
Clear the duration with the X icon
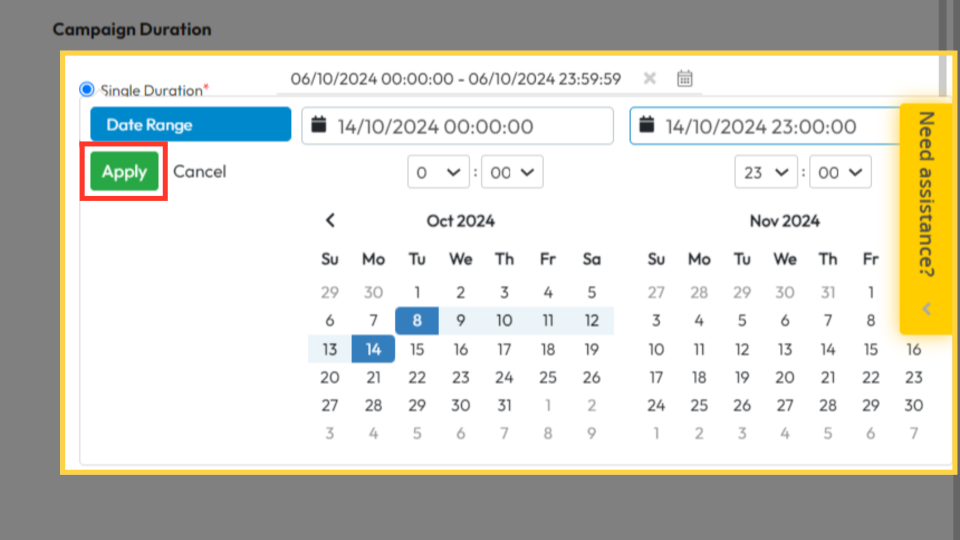[x=650, y=78]
